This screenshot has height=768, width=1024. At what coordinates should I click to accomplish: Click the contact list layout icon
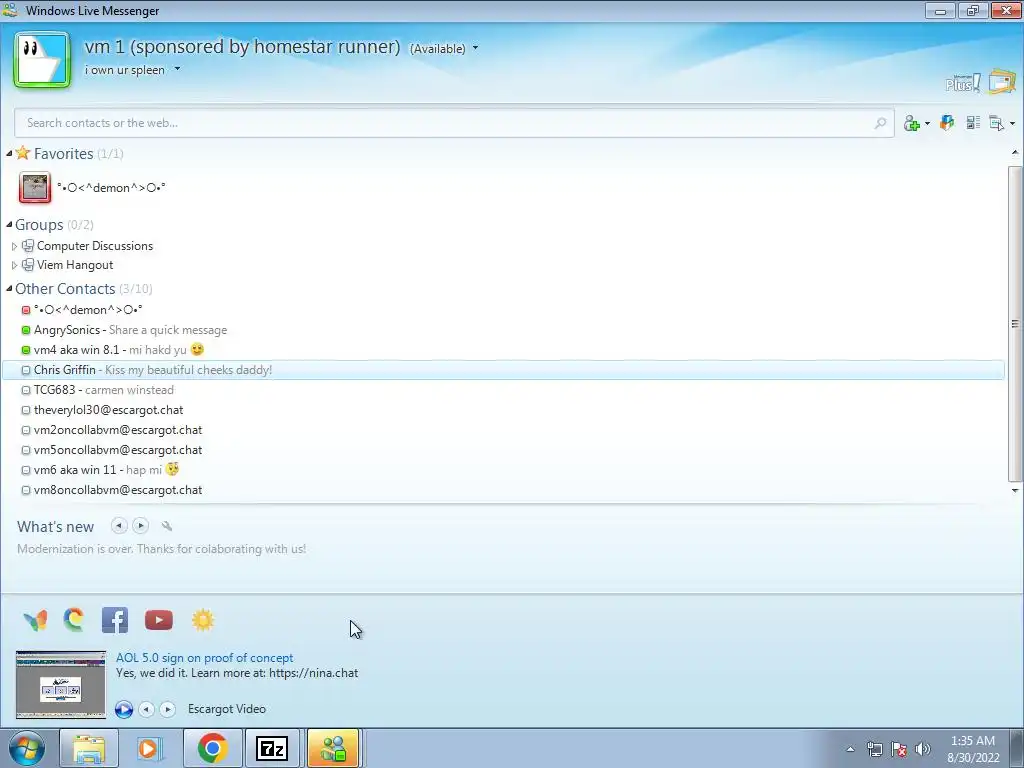tap(973, 123)
